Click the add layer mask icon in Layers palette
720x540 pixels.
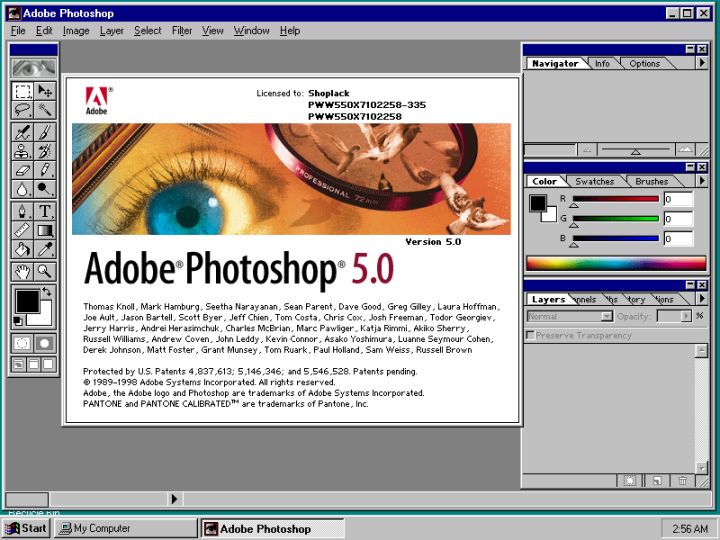coord(630,481)
